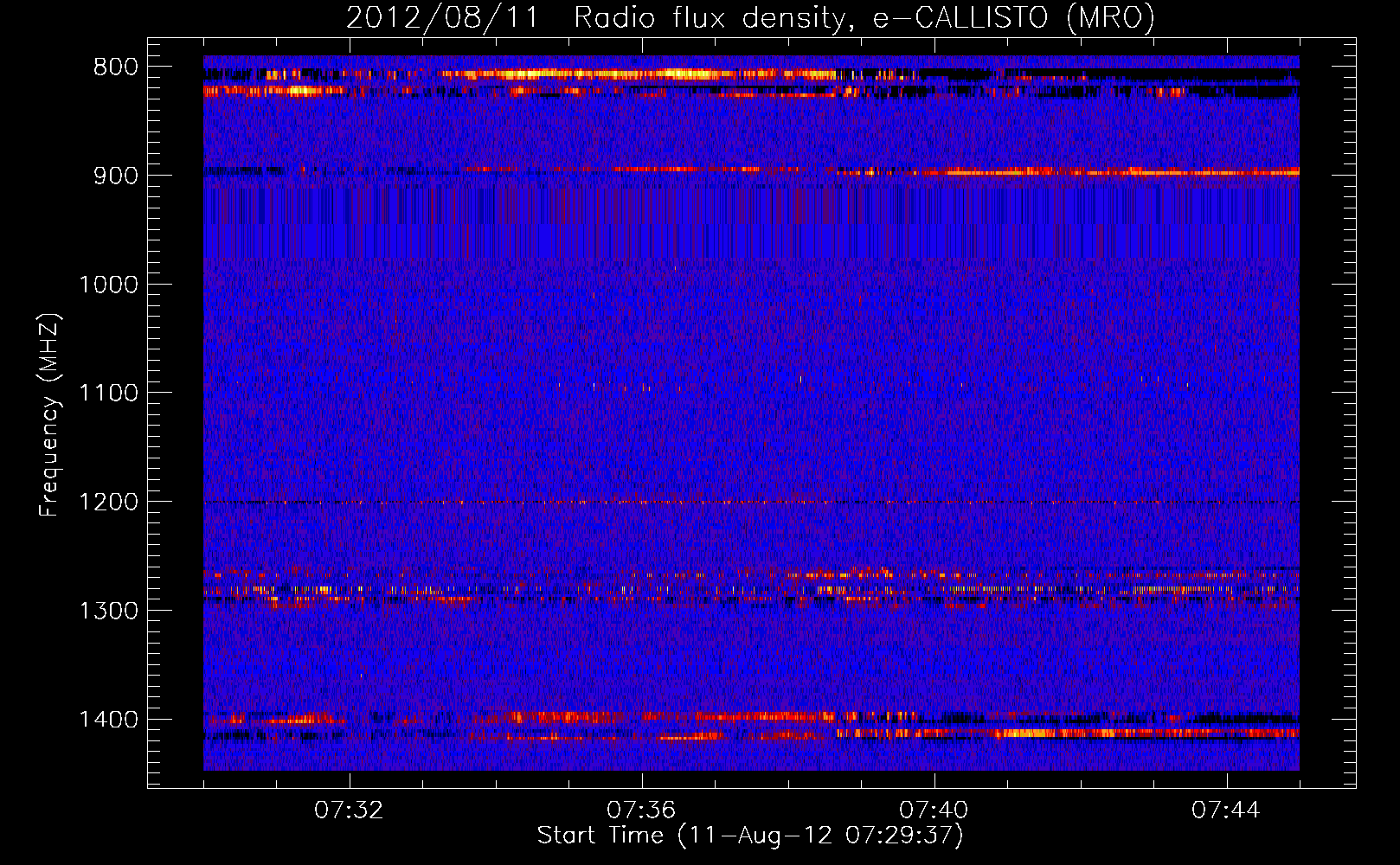Select the 1400 frequency tick label

pyautogui.click(x=108, y=720)
